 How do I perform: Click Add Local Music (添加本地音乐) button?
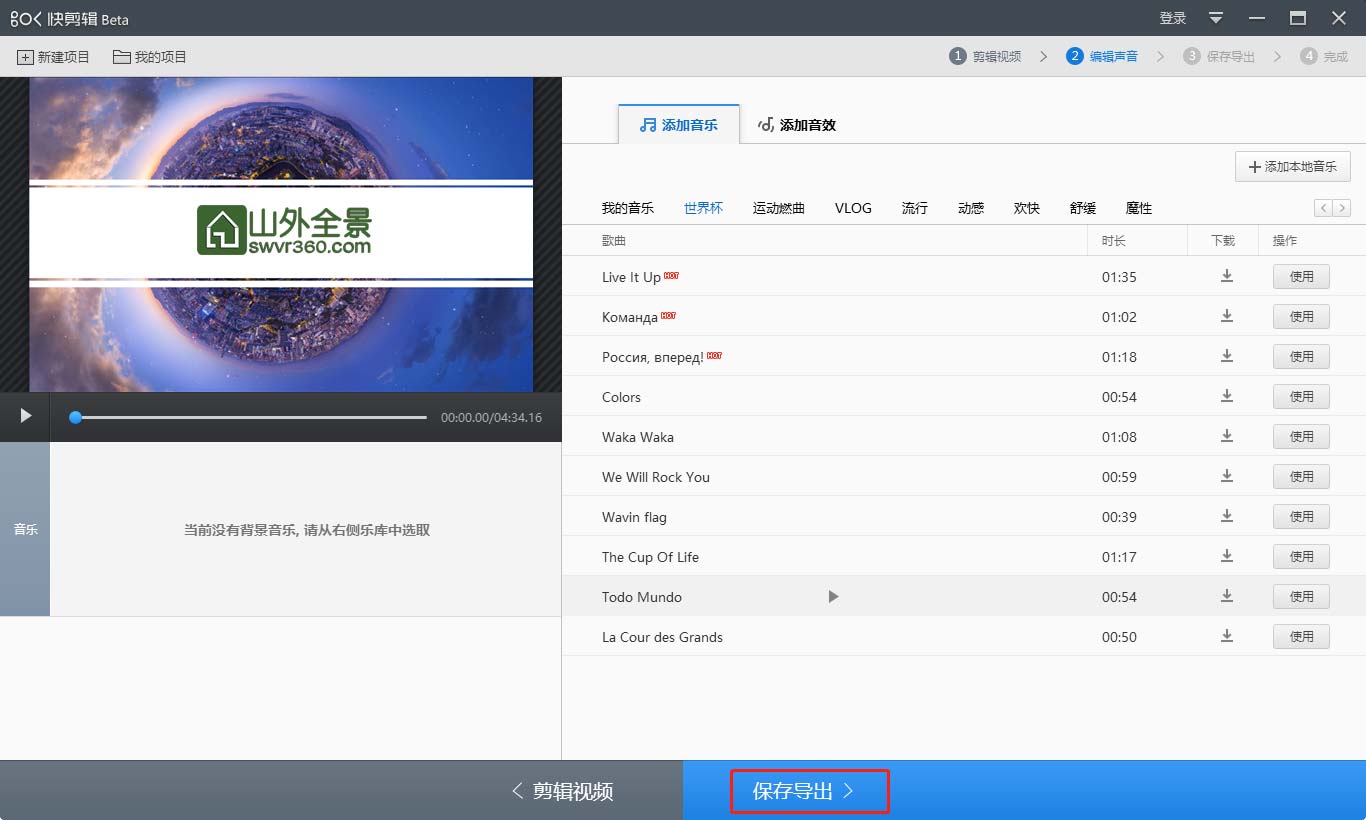click(1292, 167)
